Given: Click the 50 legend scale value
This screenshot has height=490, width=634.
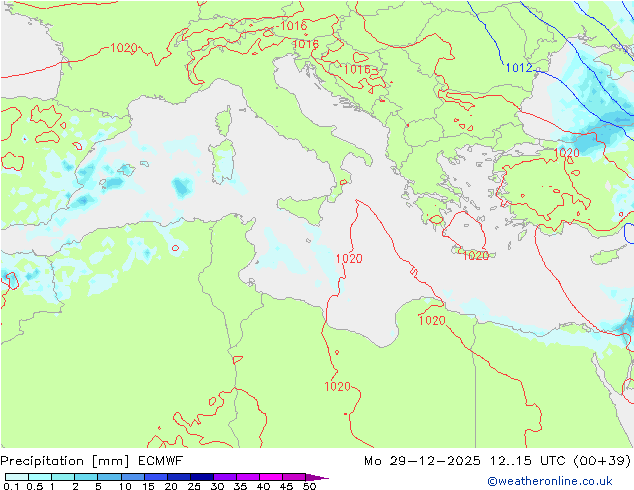Looking at the screenshot, I should click(x=309, y=486).
